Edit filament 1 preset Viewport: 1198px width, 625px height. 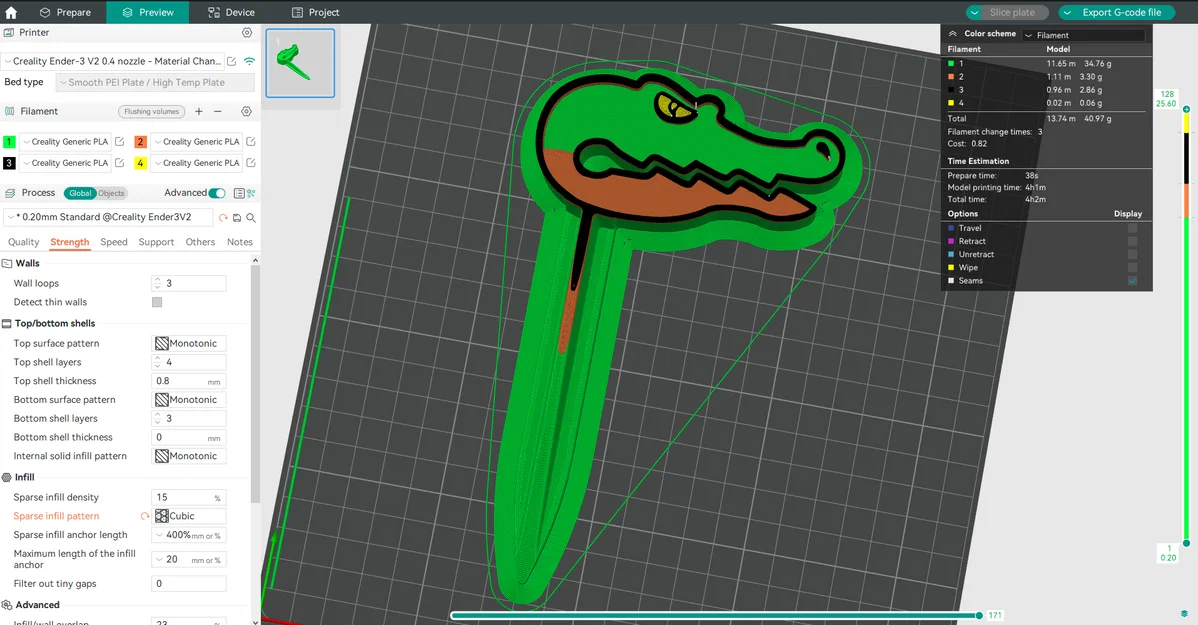click(119, 141)
